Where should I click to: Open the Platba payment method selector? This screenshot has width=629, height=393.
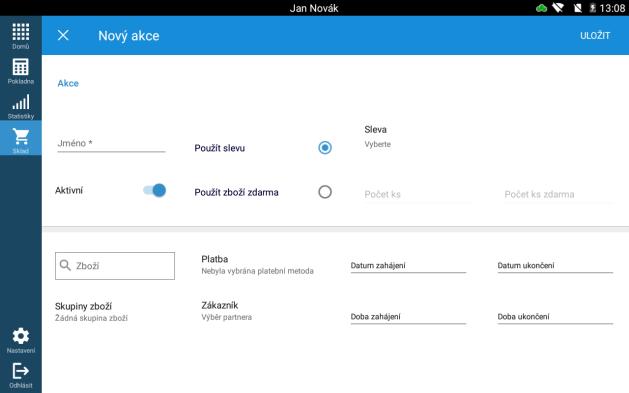257,265
